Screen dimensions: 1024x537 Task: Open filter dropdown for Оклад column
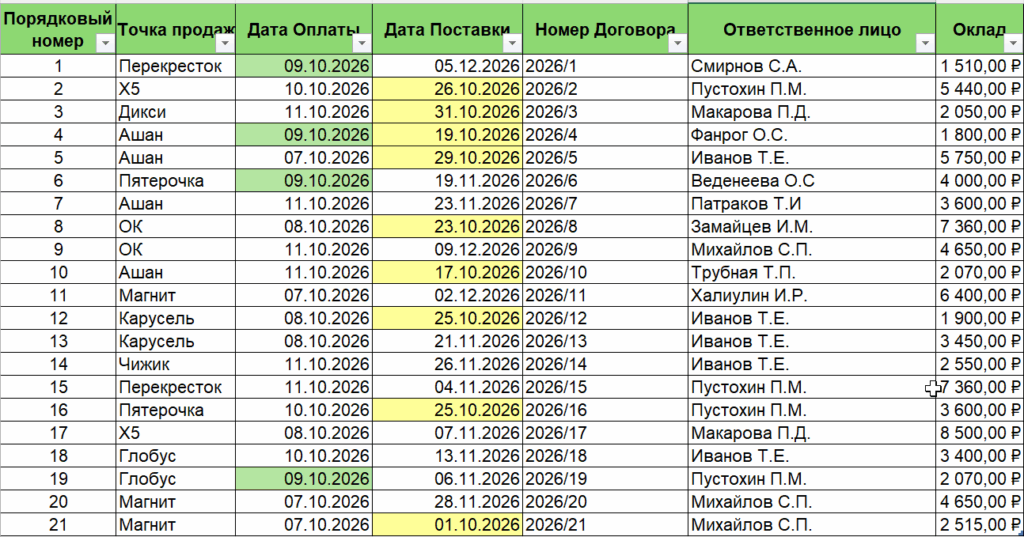(1013, 43)
